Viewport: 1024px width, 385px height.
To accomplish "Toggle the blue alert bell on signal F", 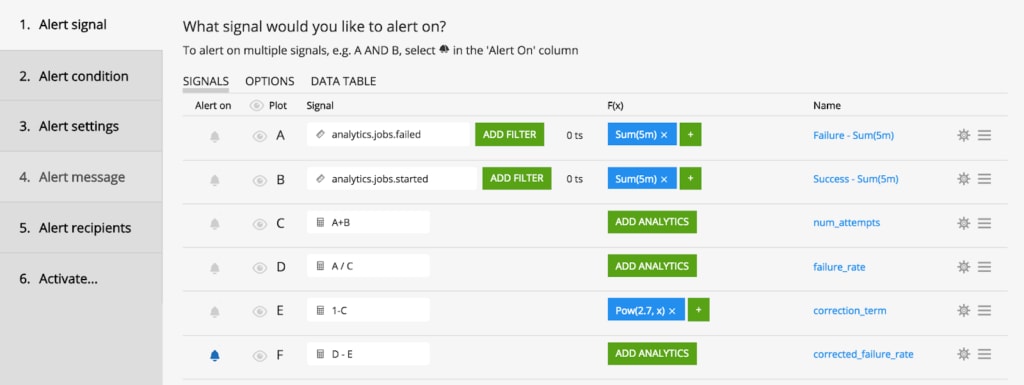I will (x=215, y=355).
